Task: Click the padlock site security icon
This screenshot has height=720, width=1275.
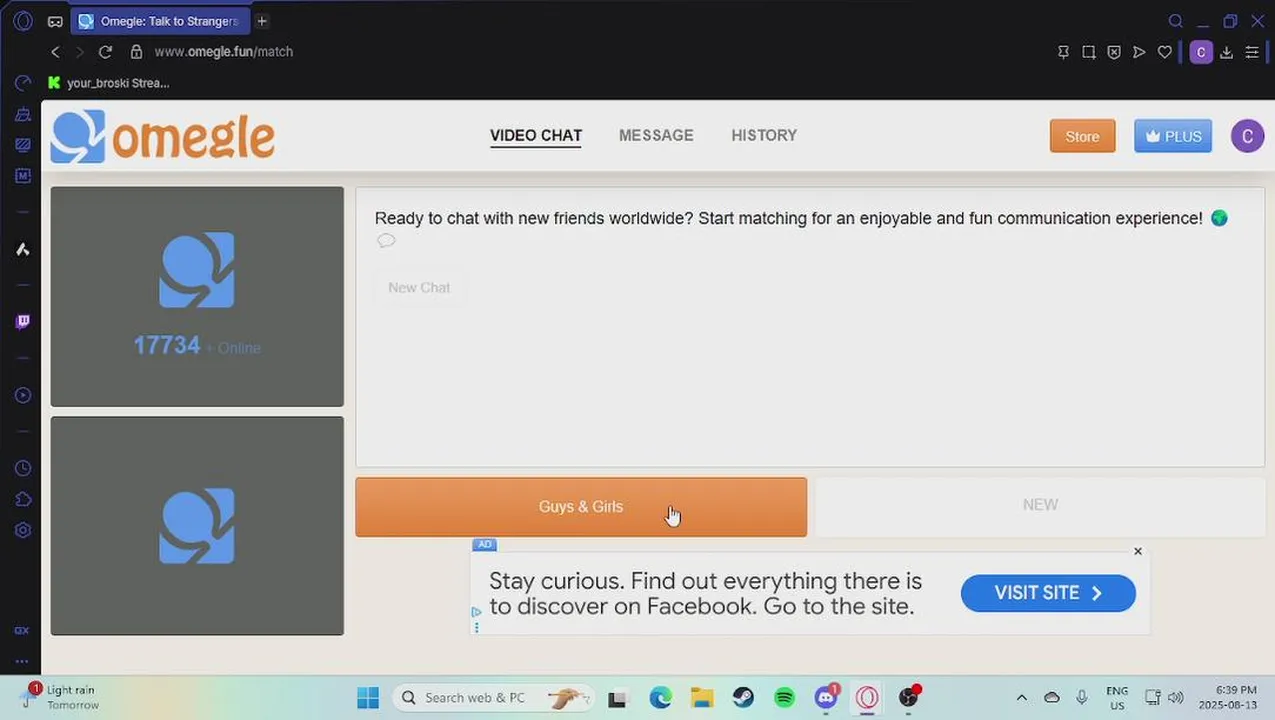Action: (x=136, y=52)
